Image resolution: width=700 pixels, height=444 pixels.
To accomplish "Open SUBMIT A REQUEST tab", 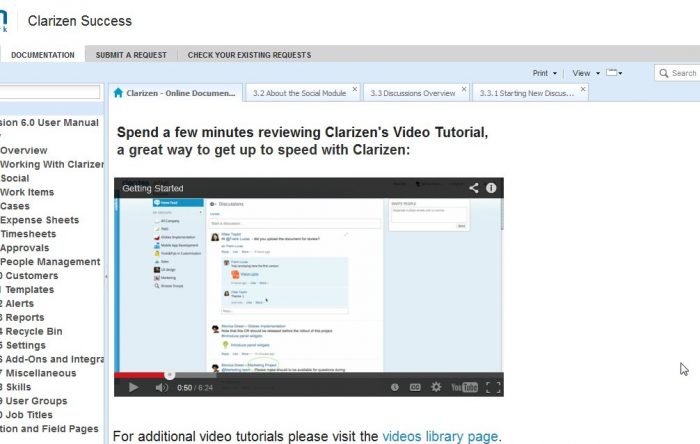I will coord(131,55).
